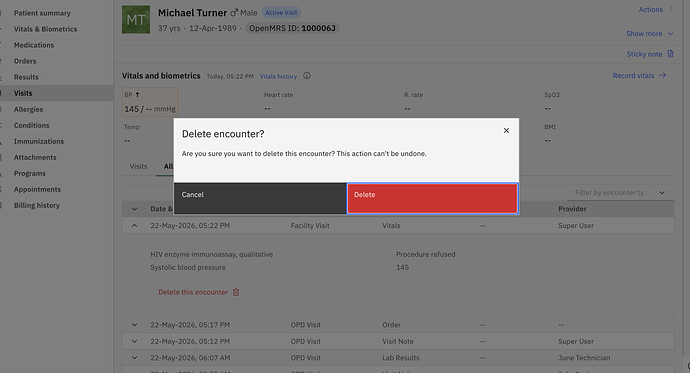
Task: Open the Actions overflow menu icon
Action: coord(671,10)
